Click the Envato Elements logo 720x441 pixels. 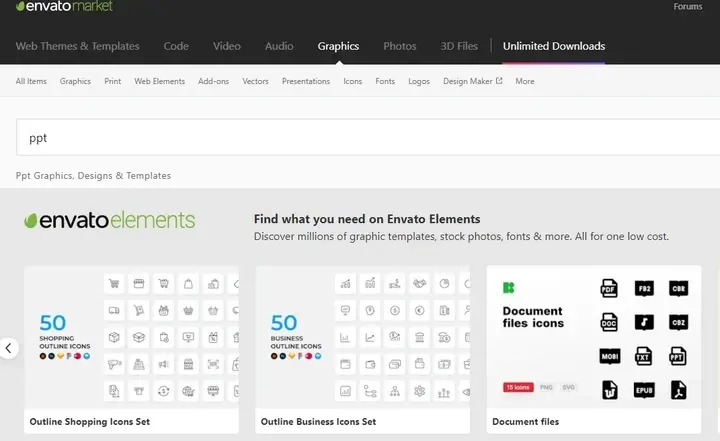[x=109, y=220]
